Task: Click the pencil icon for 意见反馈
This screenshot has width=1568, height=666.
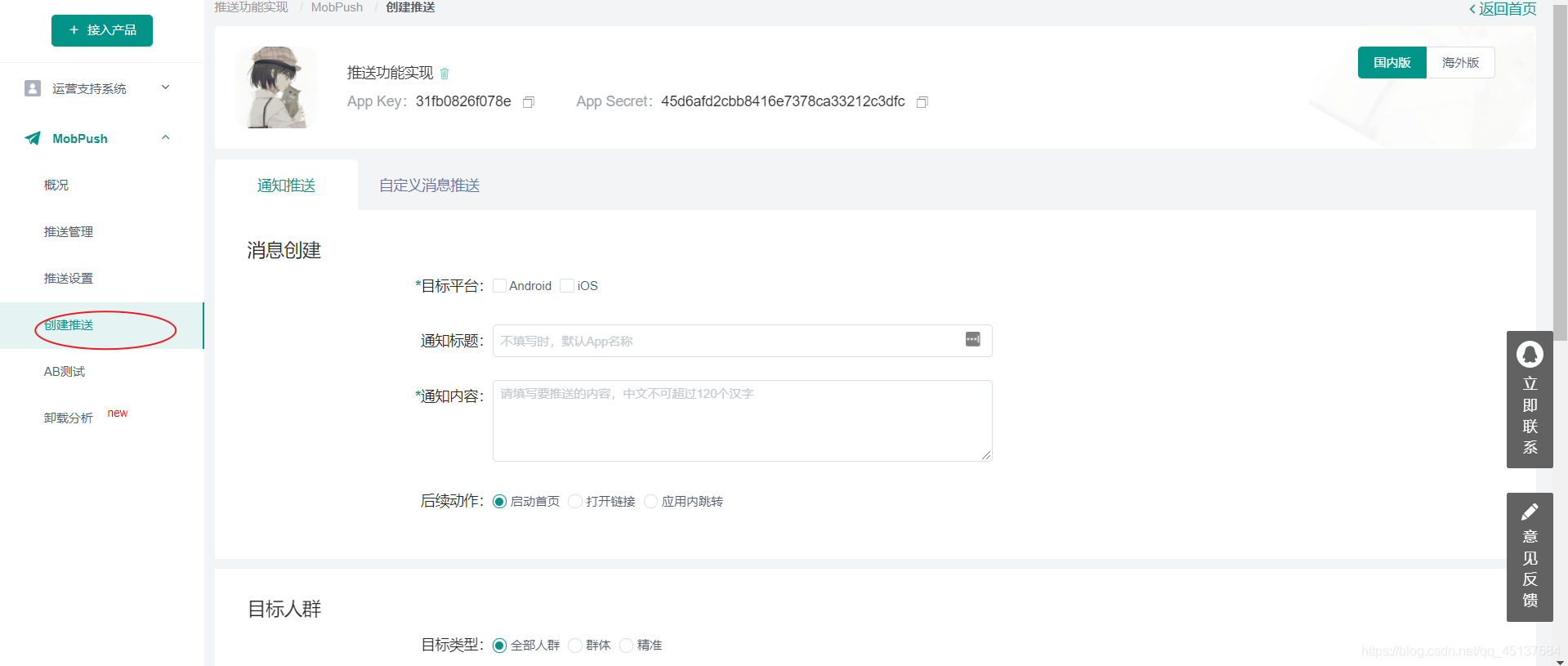Action: click(1530, 512)
